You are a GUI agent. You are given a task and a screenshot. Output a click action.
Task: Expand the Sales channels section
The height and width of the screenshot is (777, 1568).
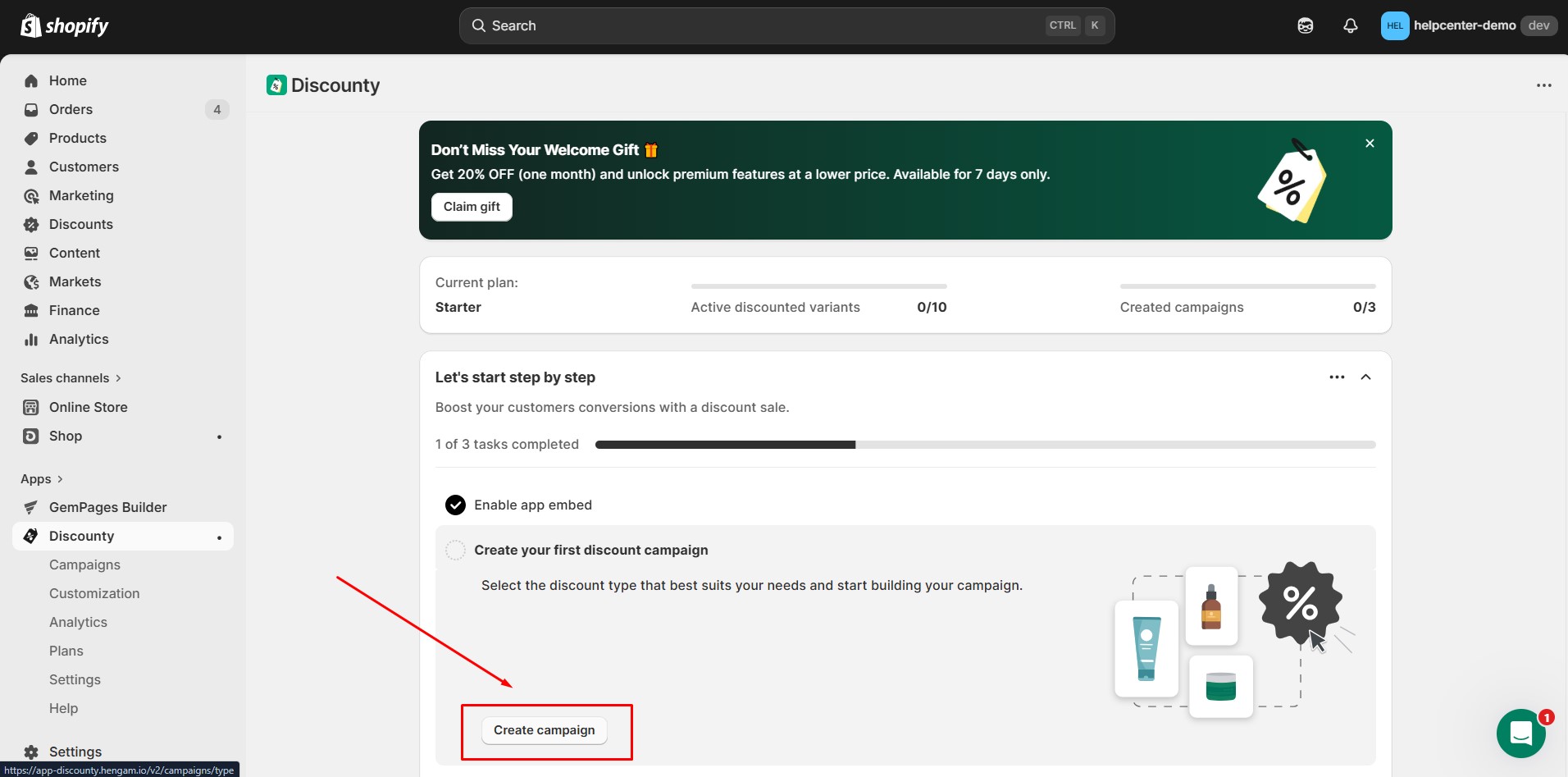(x=71, y=377)
